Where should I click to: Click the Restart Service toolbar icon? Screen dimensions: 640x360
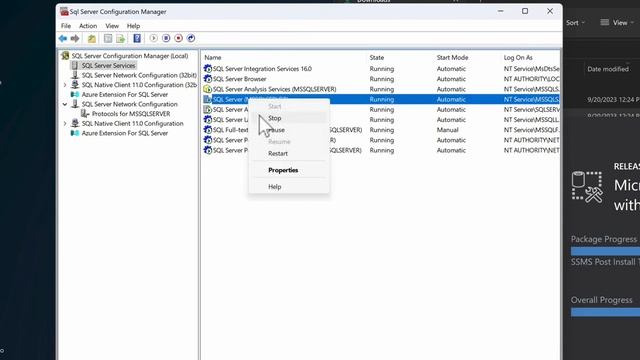191,38
